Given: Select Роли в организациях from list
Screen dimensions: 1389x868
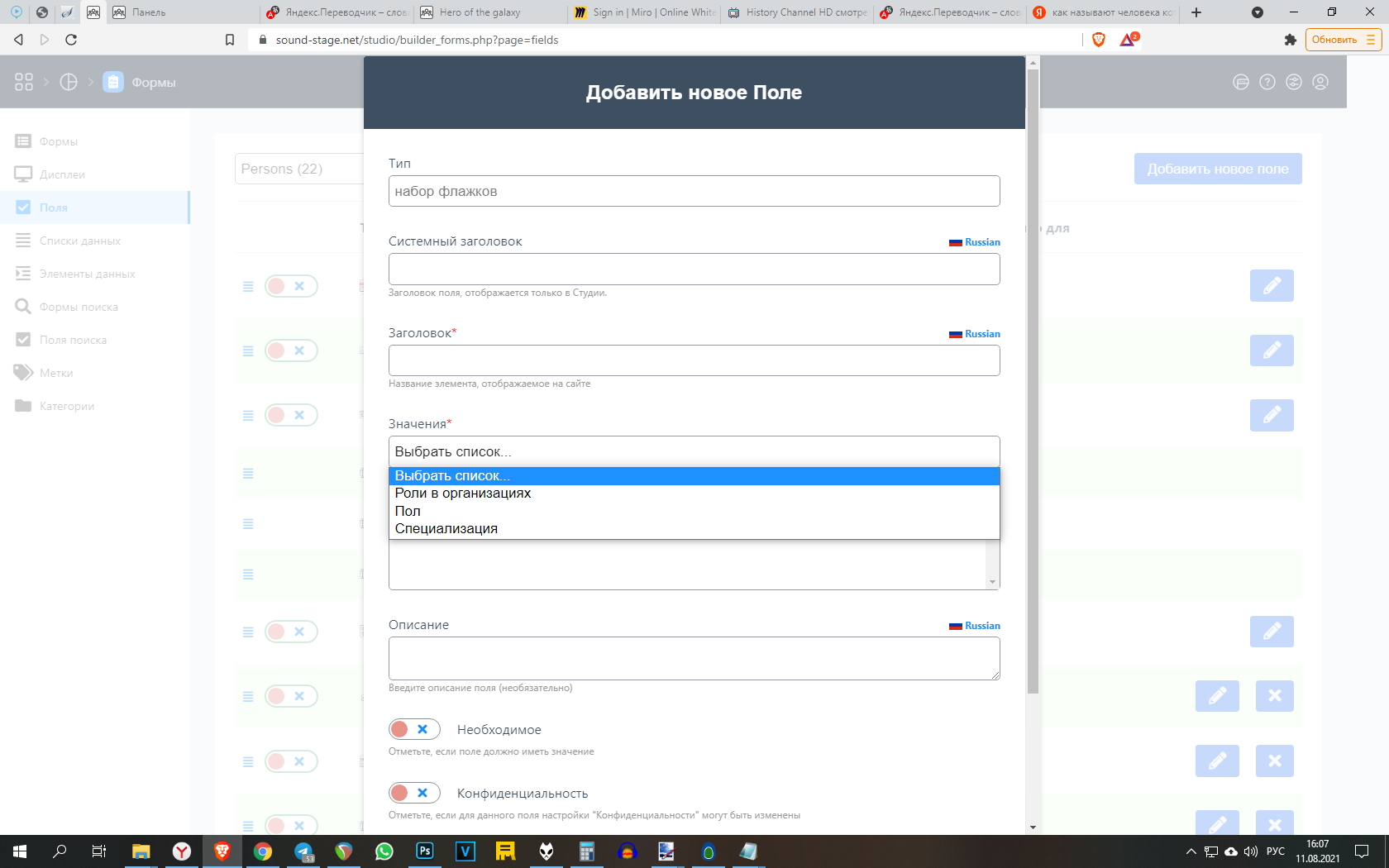Looking at the screenshot, I should point(463,494).
